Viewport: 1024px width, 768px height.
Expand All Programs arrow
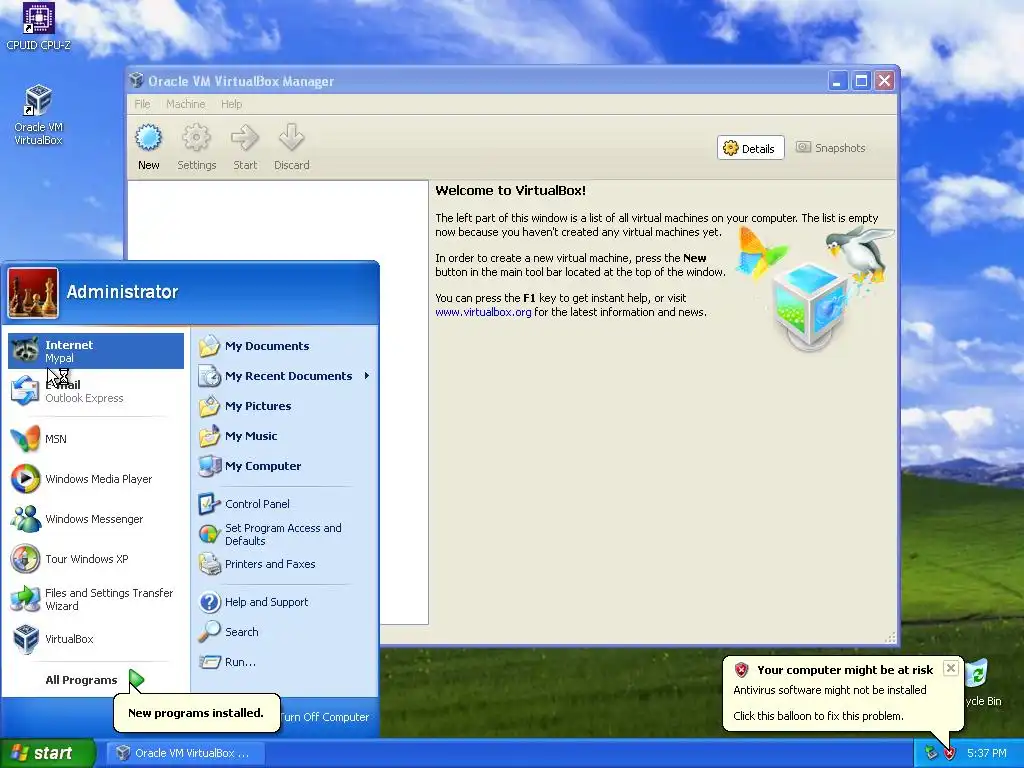point(136,680)
